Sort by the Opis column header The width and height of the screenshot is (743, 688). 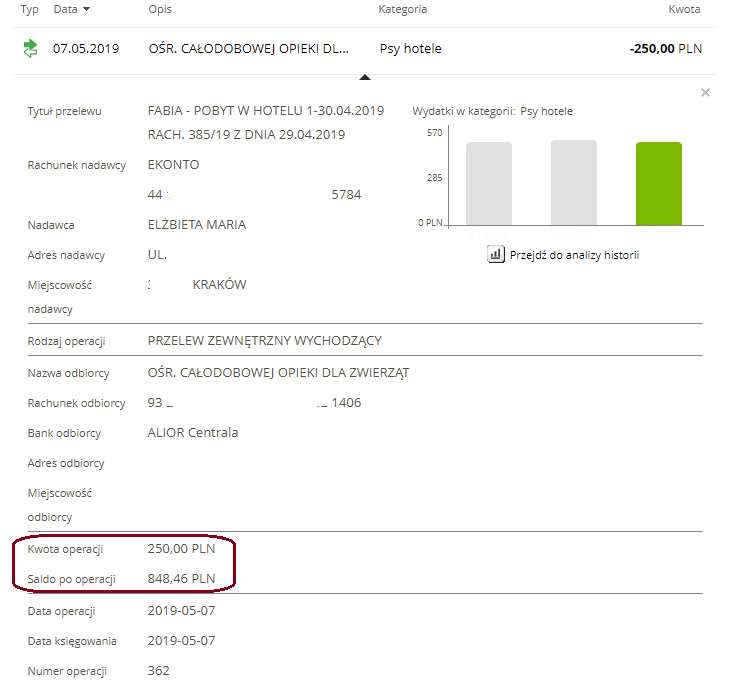coord(160,10)
